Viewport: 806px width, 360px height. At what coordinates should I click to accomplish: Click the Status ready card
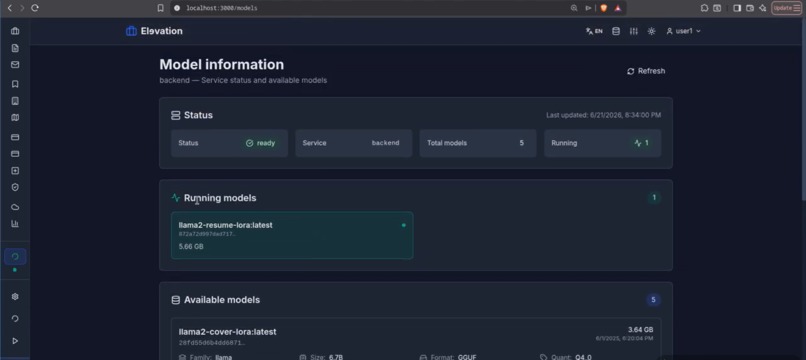[229, 143]
